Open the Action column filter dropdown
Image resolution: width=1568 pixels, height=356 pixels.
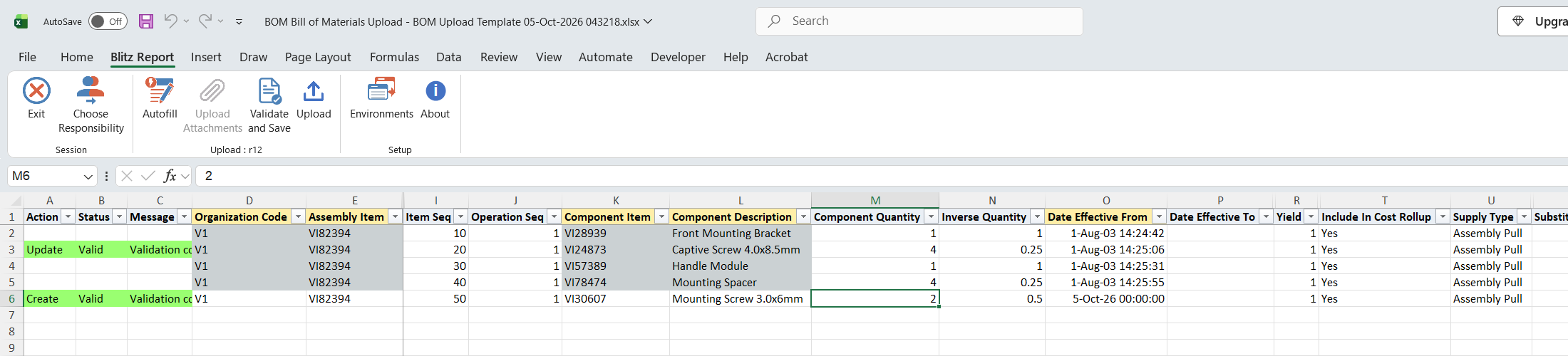coord(68,216)
